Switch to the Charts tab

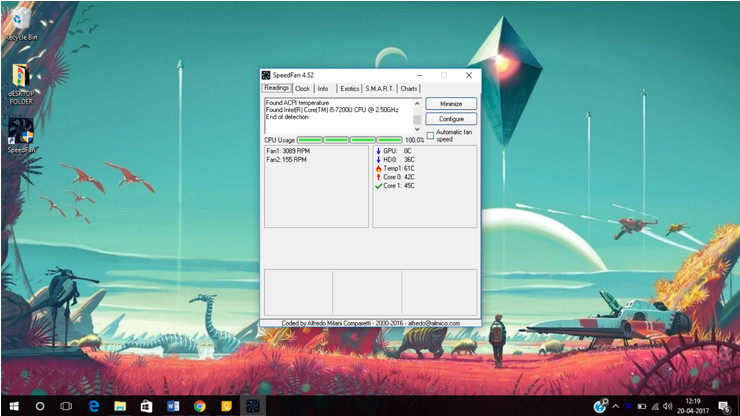[409, 88]
